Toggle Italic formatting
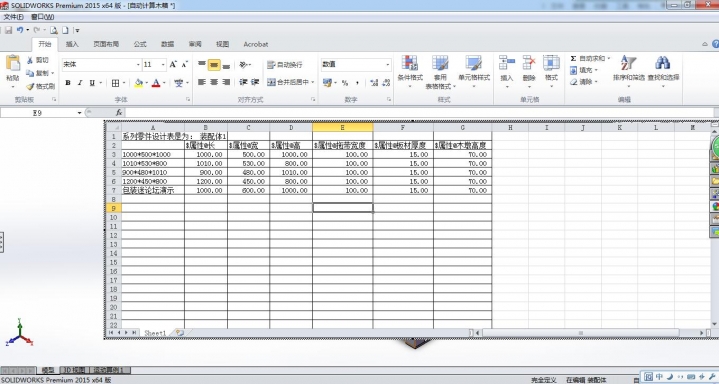The height and width of the screenshot is (384, 719). (80, 83)
